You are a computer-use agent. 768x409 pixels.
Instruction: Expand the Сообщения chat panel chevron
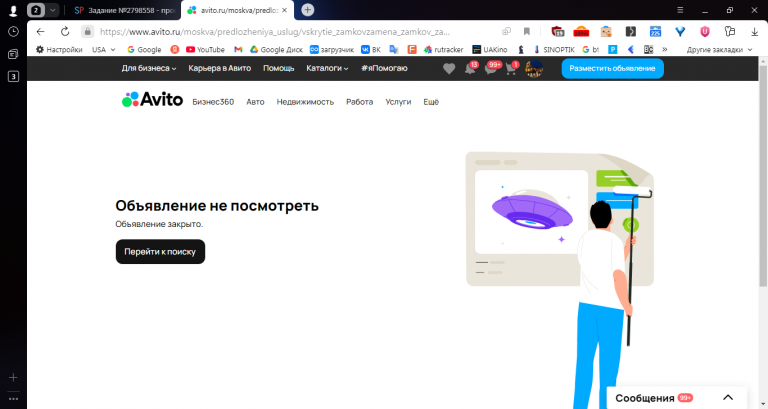point(728,397)
